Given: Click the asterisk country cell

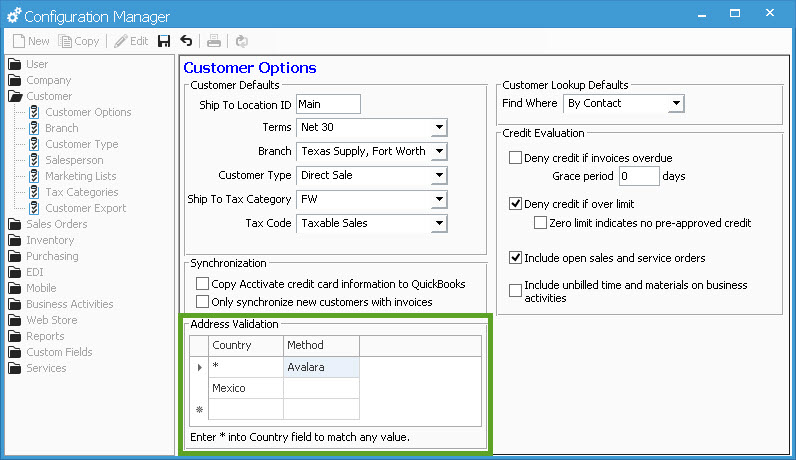Looking at the screenshot, I should click(x=246, y=367).
